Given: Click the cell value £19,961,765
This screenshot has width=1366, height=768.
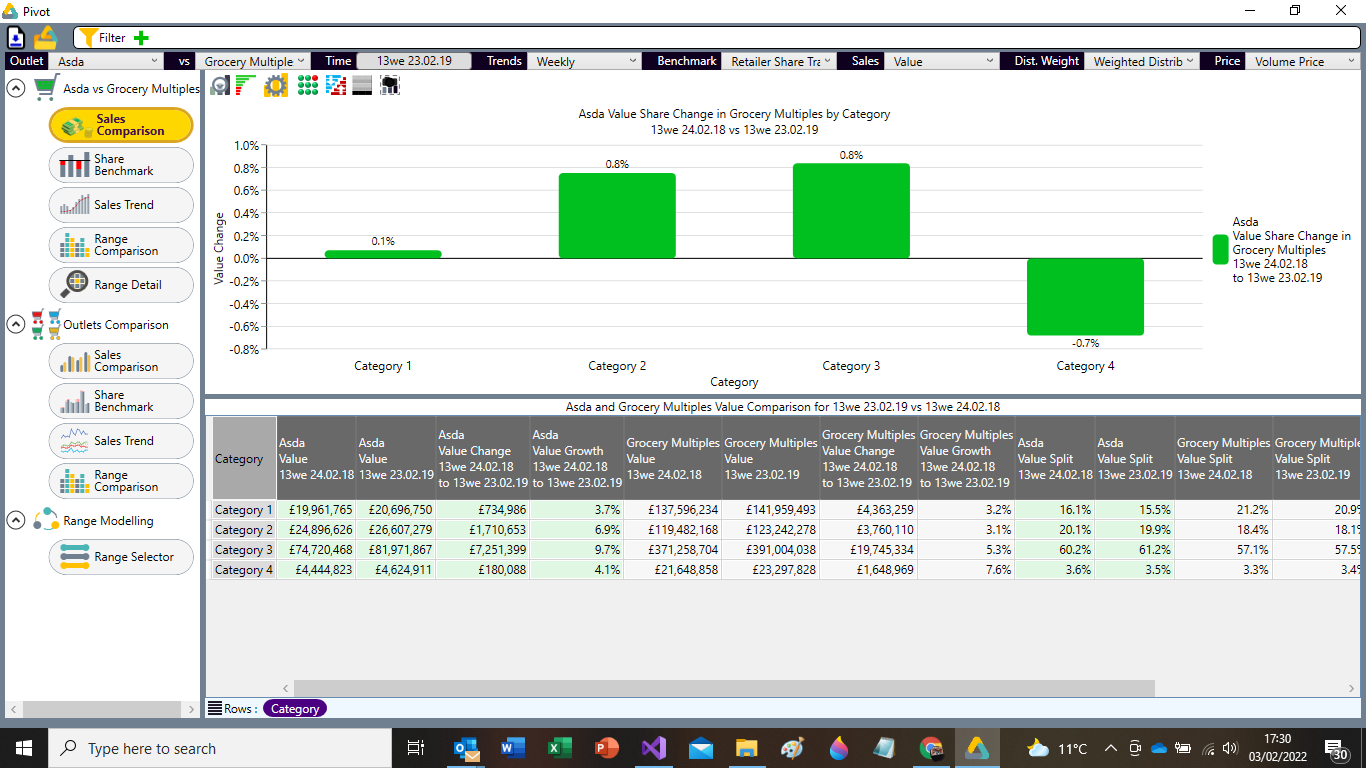Looking at the screenshot, I should pos(316,510).
